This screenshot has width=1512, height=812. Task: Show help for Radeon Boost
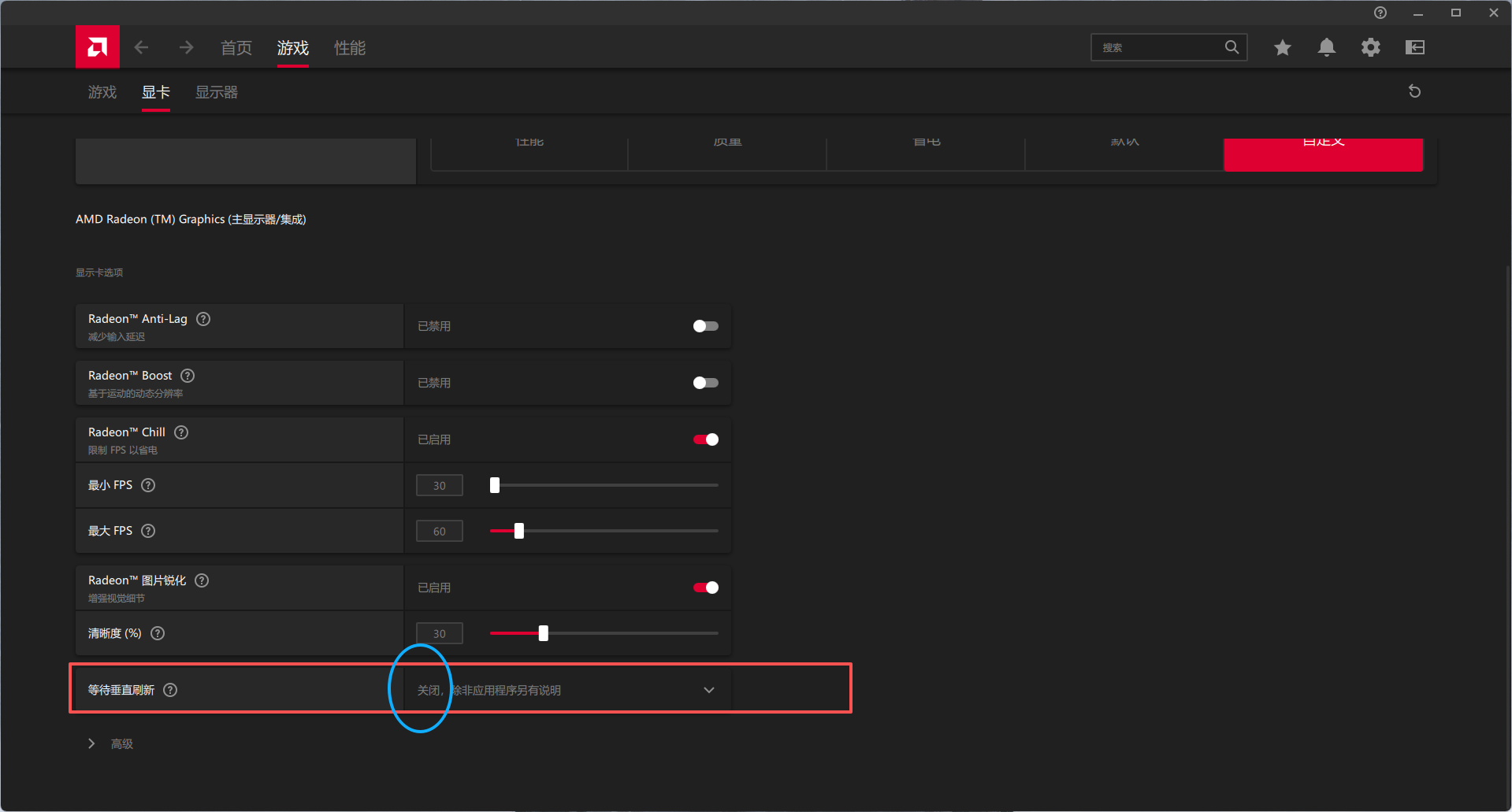point(188,376)
